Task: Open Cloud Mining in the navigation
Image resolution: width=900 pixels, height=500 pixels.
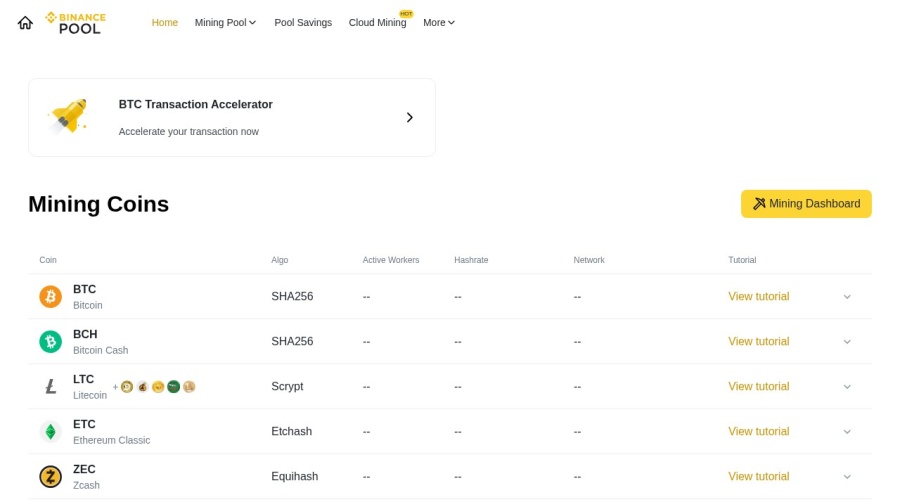Action: 378,22
